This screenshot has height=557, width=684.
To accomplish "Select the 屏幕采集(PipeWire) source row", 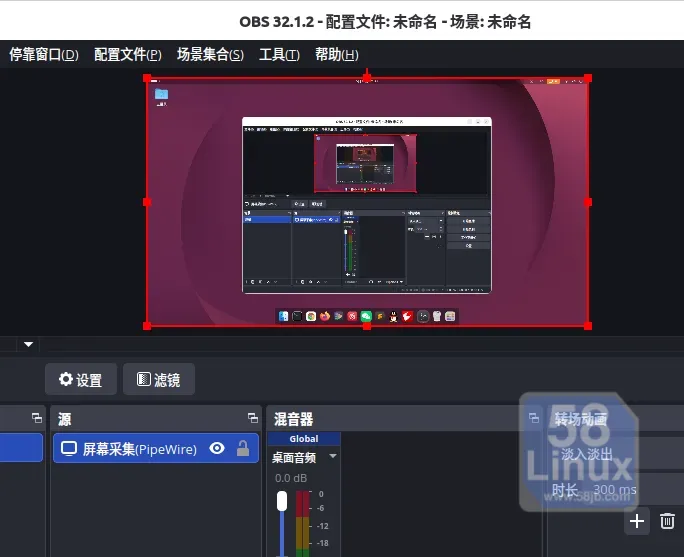I will coord(156,448).
